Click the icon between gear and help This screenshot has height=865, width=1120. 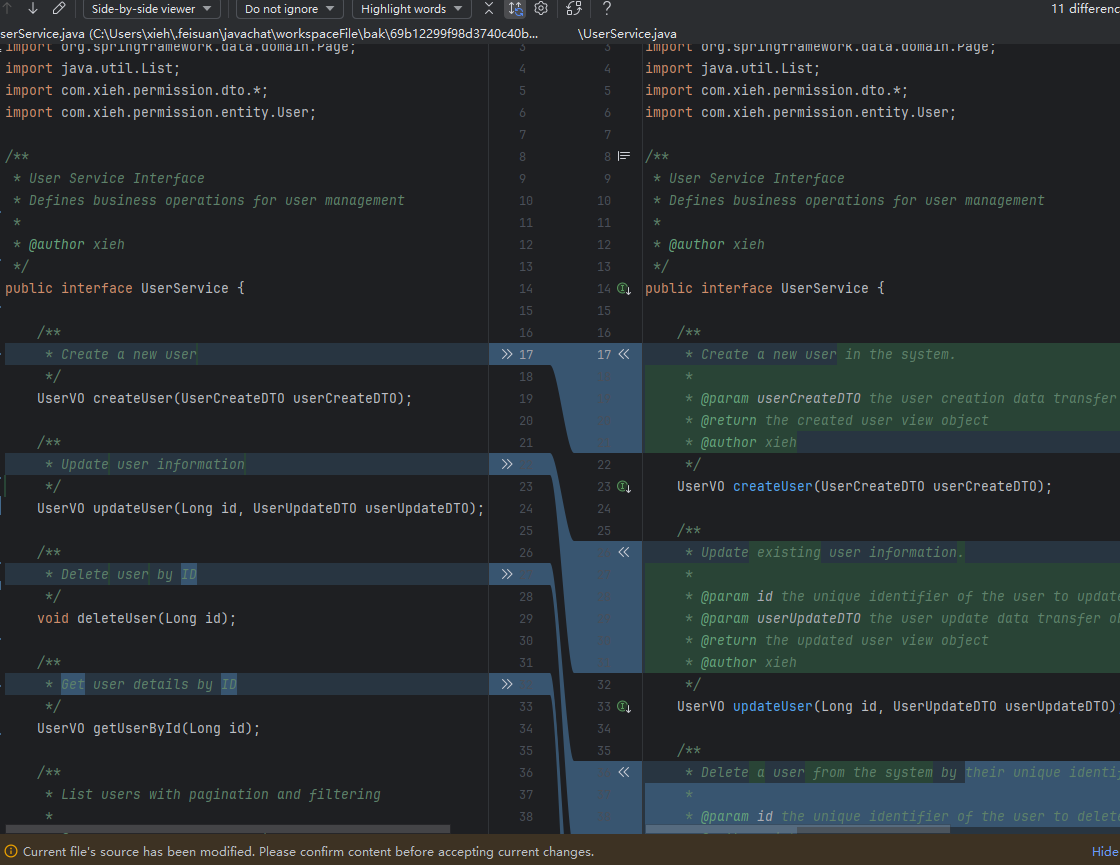[574, 9]
